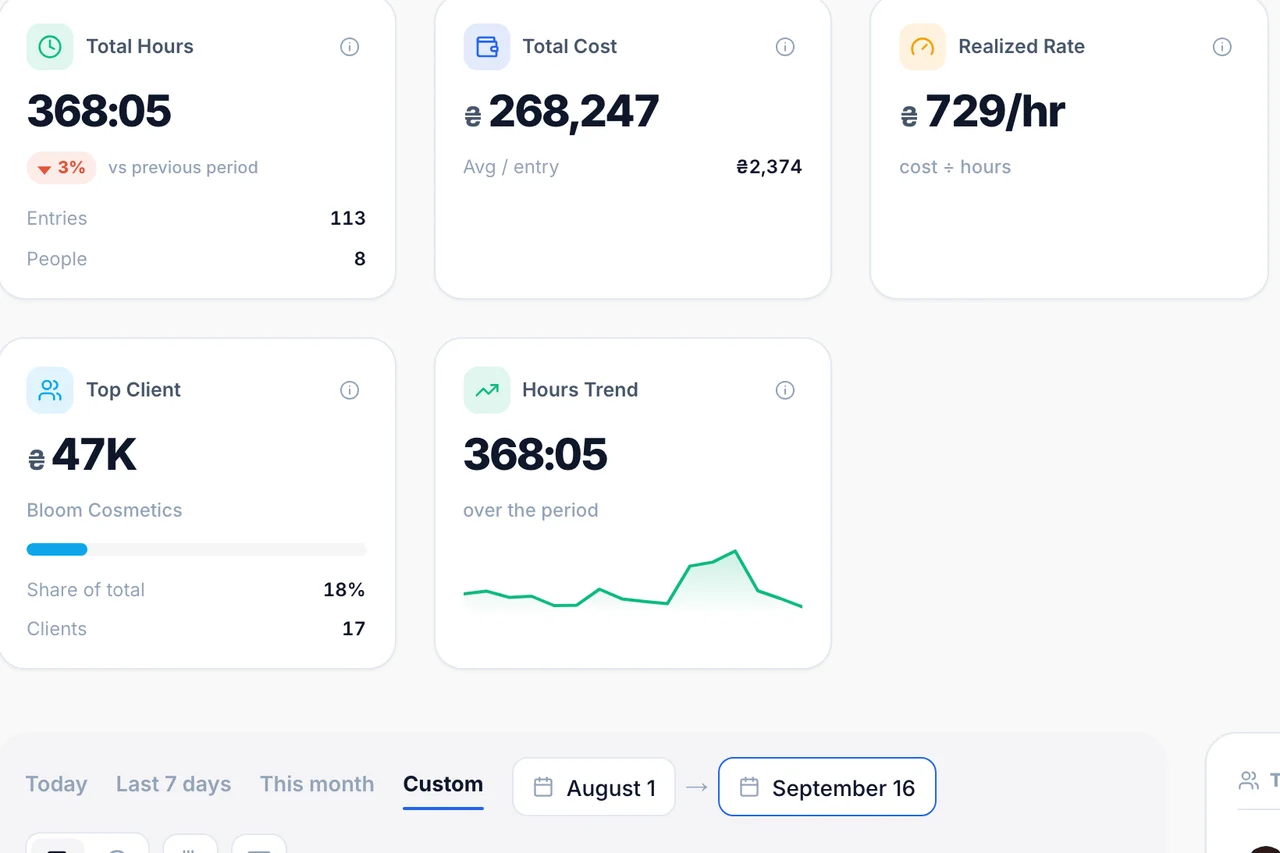The image size is (1280, 853).
Task: Open info tooltip on Top Client card
Action: [x=349, y=390]
